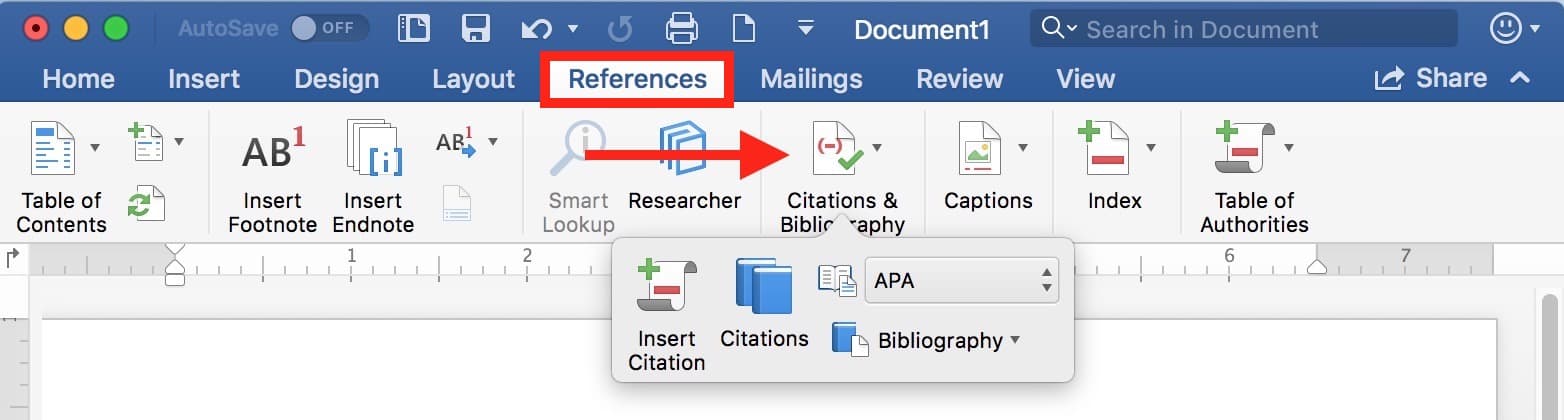This screenshot has width=1564, height=420.
Task: Click the new blank document icon
Action: coord(742,28)
